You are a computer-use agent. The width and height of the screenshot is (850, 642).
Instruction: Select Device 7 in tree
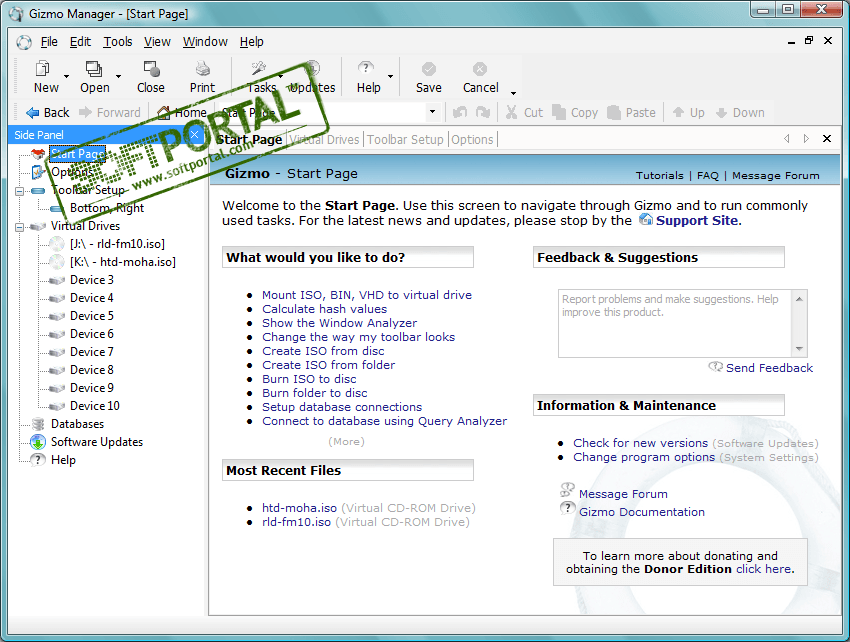click(x=92, y=352)
